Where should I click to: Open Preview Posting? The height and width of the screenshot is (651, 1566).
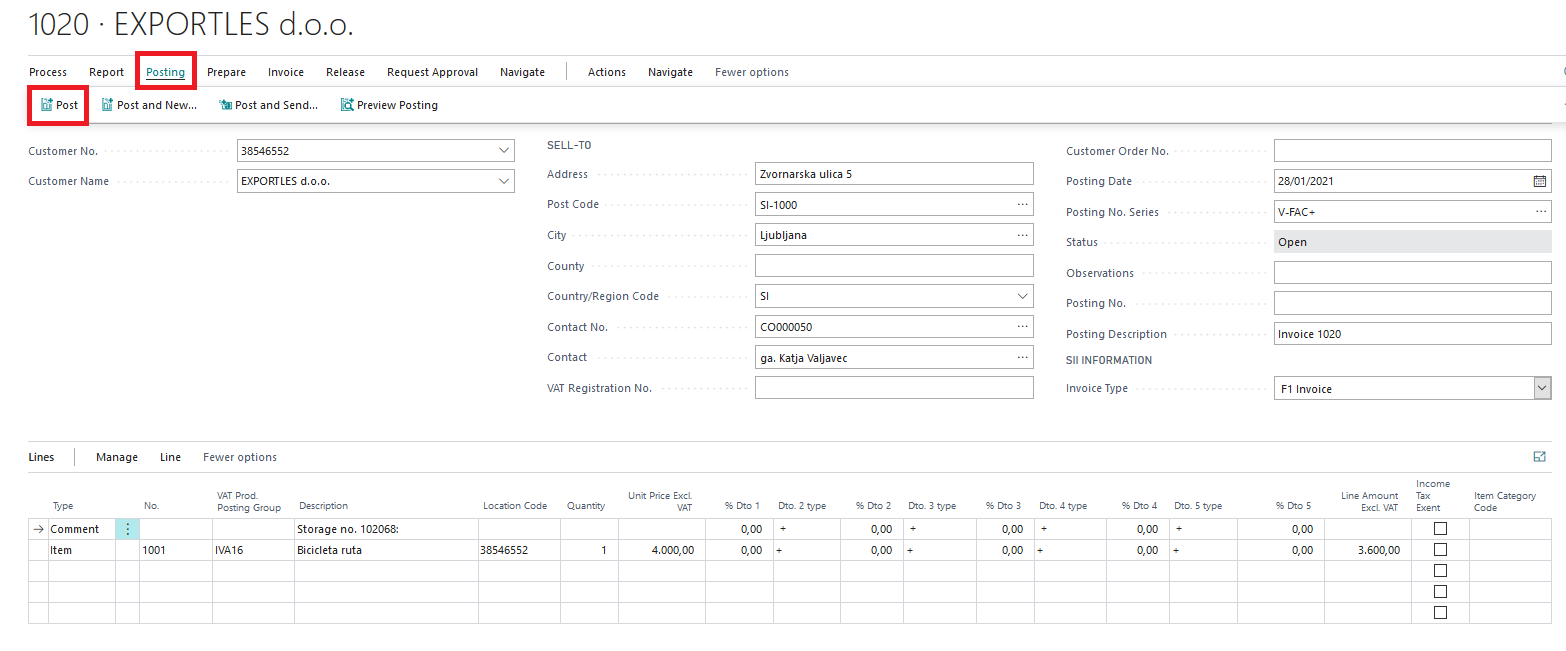pos(389,105)
